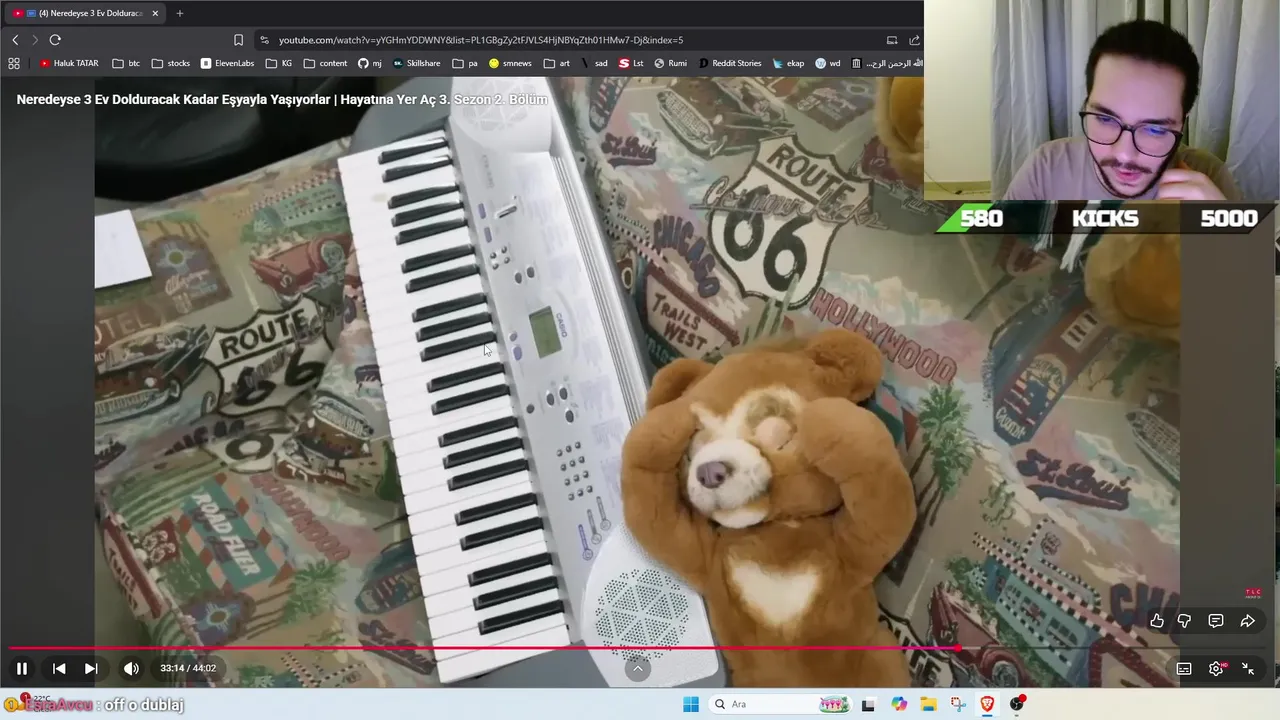Click the youtube.com address bar URL
Viewport: 1280px width, 720px height.
tap(481, 40)
